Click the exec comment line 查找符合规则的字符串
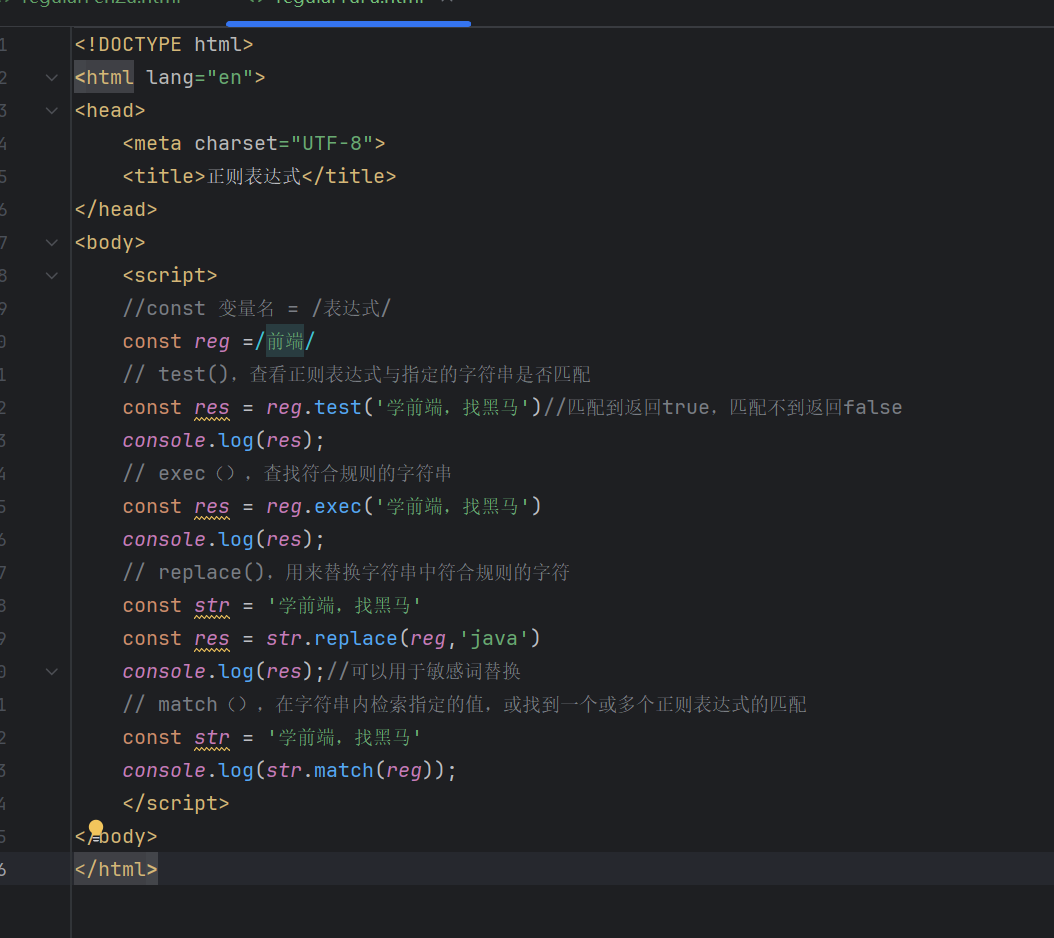The height and width of the screenshot is (938, 1054). pyautogui.click(x=287, y=473)
